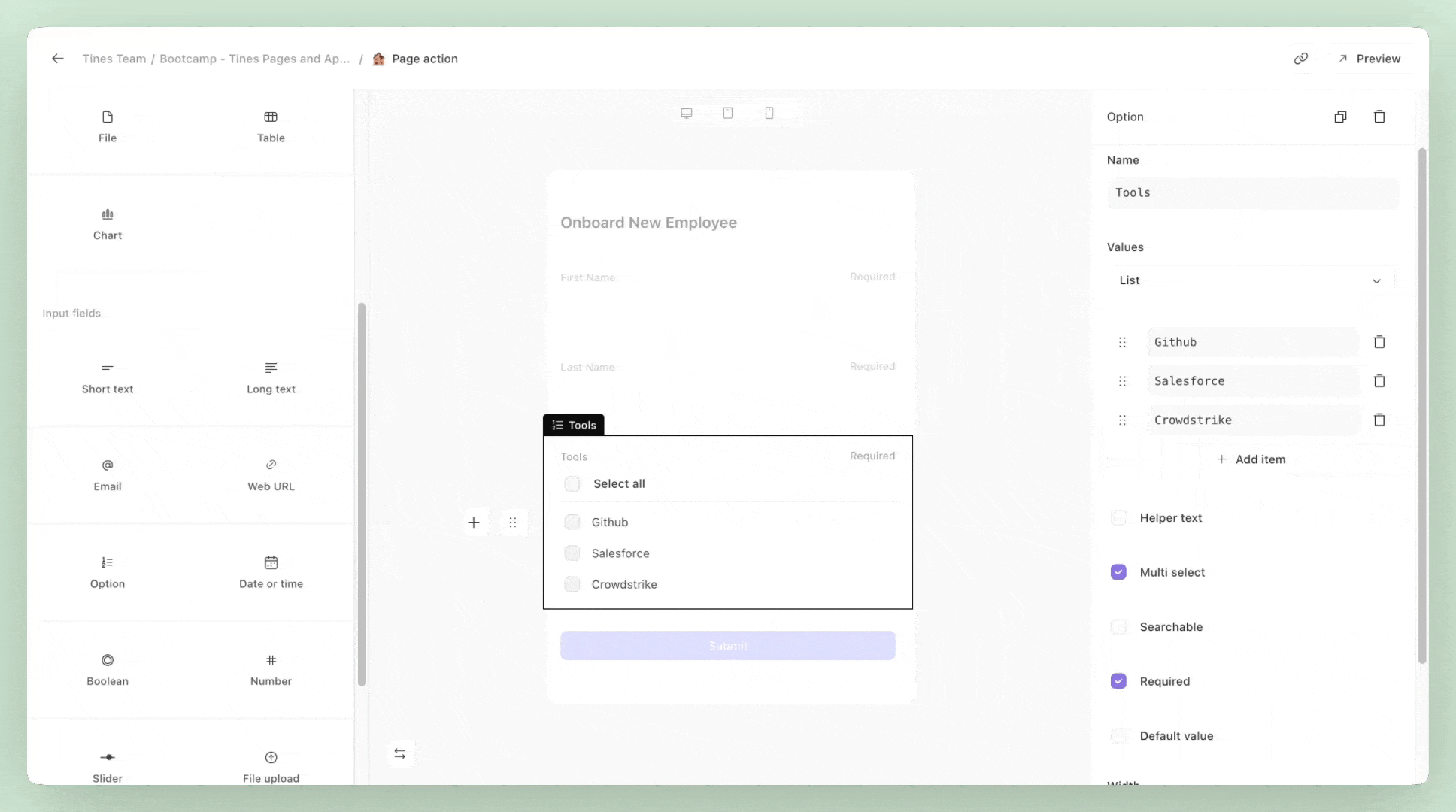Delete the Crowdstrike list item
The height and width of the screenshot is (812, 1456).
pyautogui.click(x=1379, y=420)
